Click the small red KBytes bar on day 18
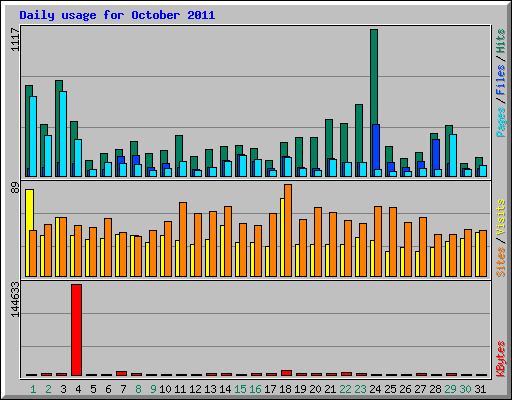Viewport: 512px width, 400px height. 287,373
